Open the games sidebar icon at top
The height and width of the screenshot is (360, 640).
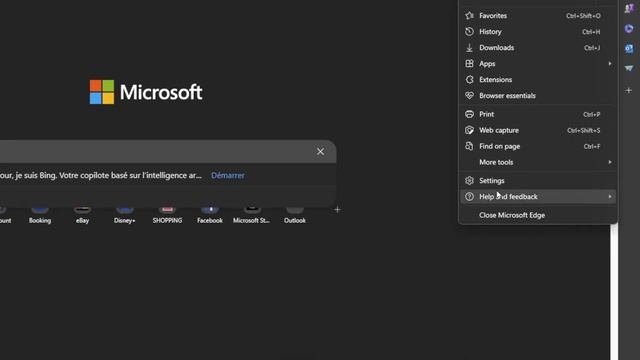(x=629, y=9)
